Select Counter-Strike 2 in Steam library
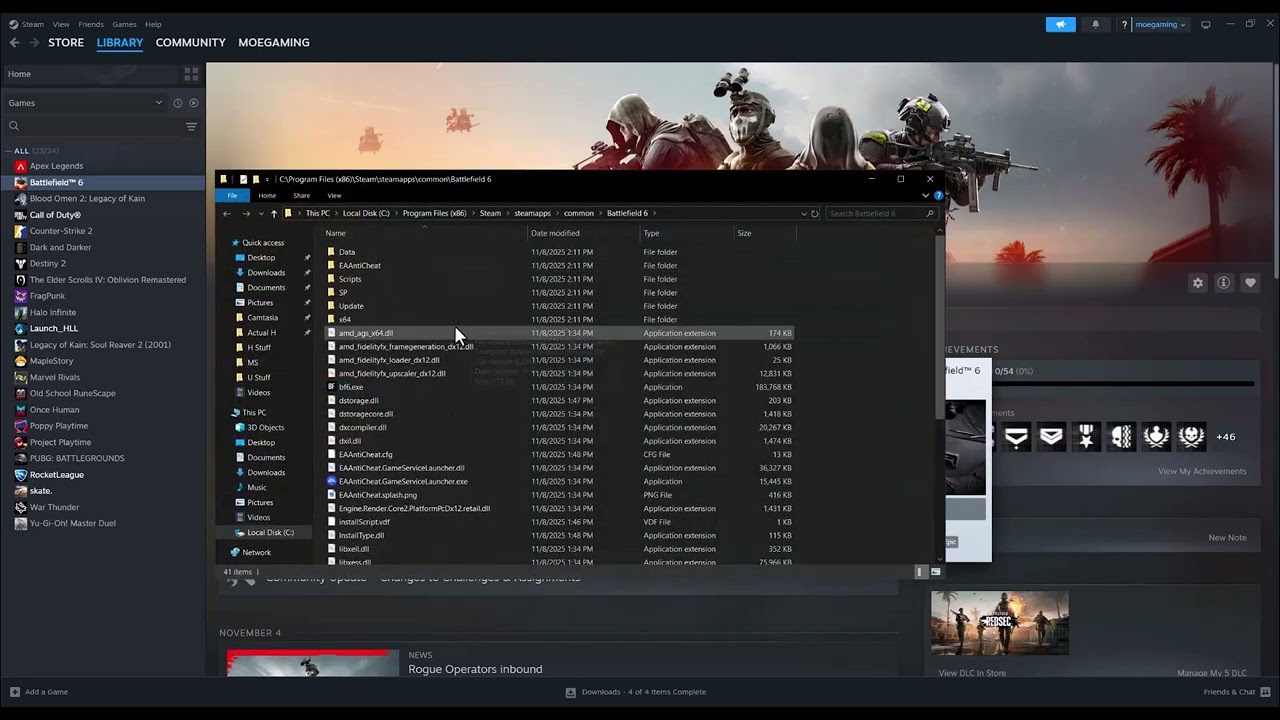The image size is (1280, 720). (61, 231)
